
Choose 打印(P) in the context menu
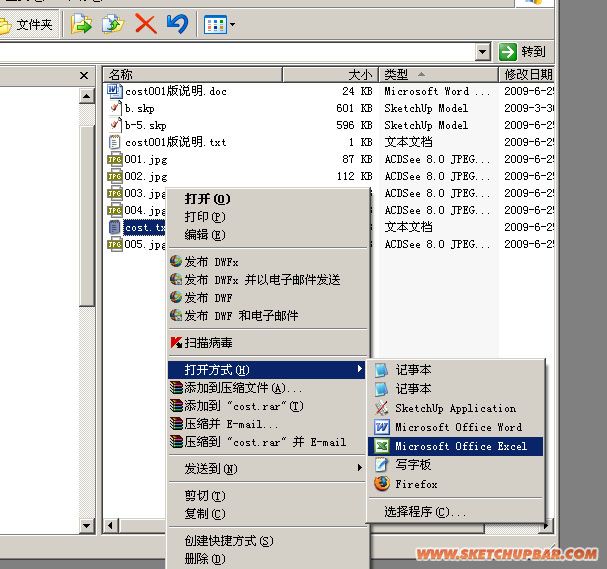pos(267,217)
